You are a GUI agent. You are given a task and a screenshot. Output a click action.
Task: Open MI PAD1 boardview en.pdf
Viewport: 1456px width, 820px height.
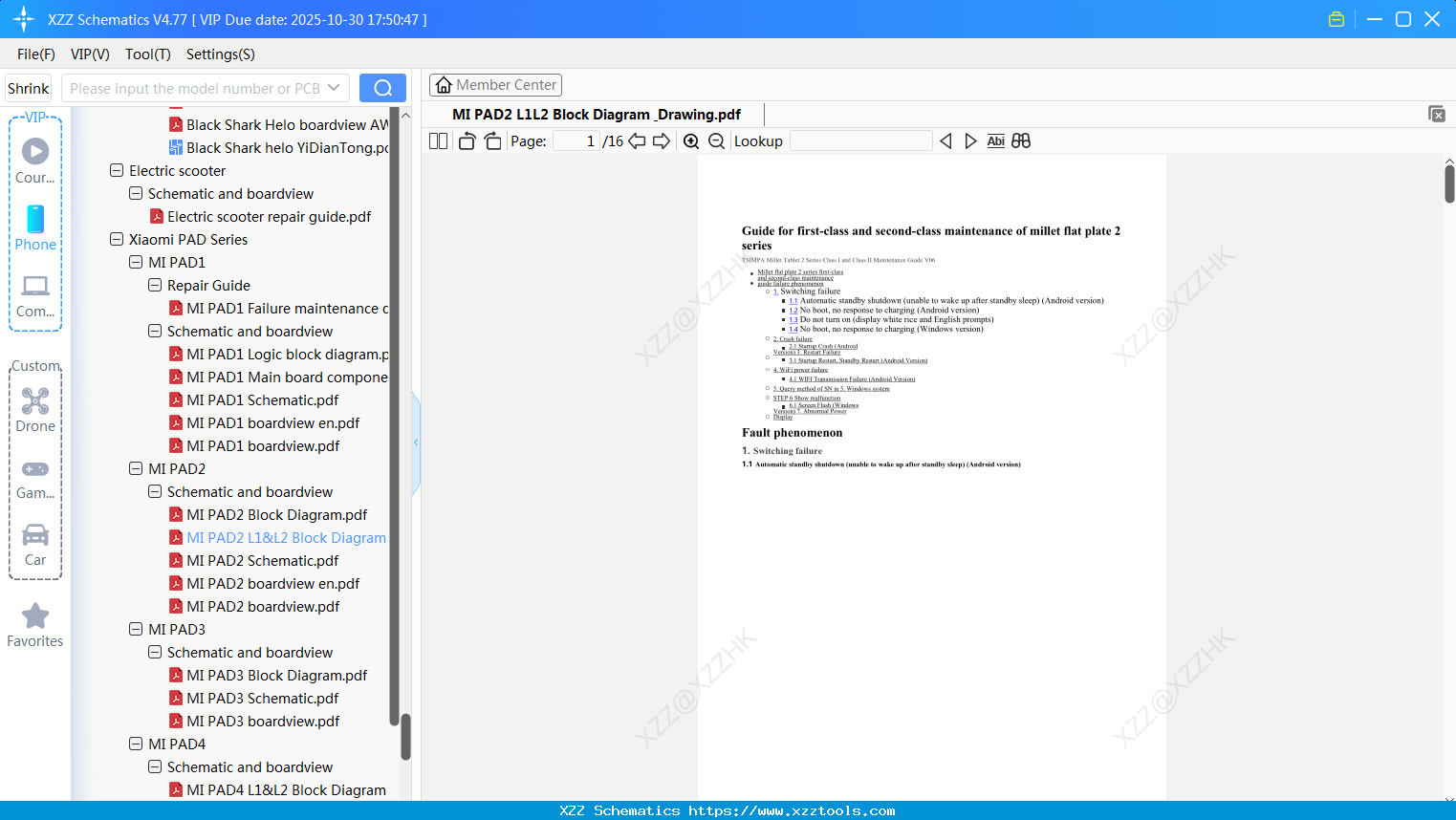(x=265, y=423)
